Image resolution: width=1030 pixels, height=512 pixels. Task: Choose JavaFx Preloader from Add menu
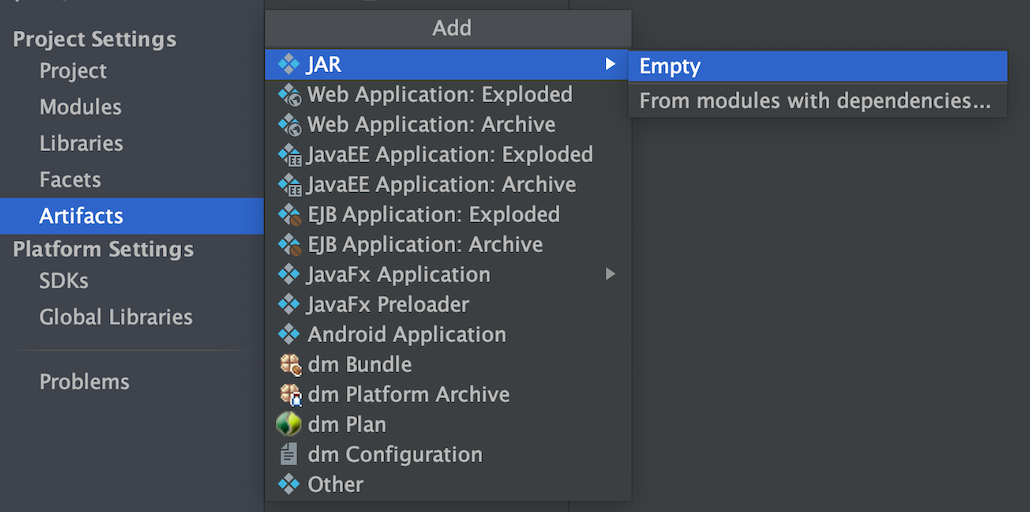[388, 305]
